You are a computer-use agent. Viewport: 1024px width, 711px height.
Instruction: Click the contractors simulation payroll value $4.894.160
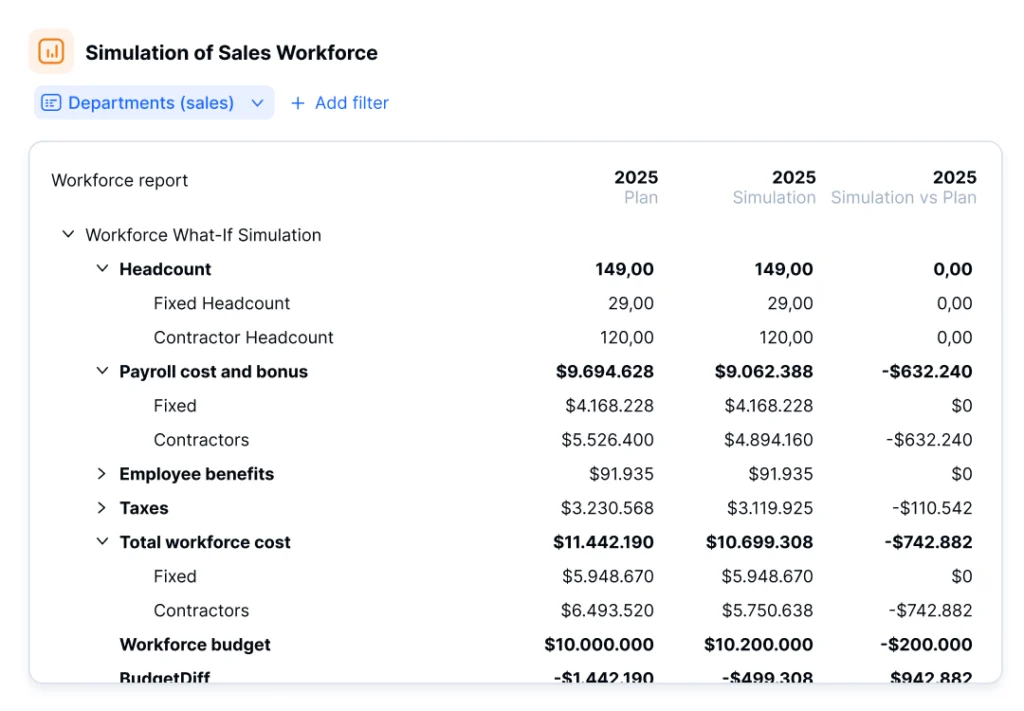(x=768, y=439)
